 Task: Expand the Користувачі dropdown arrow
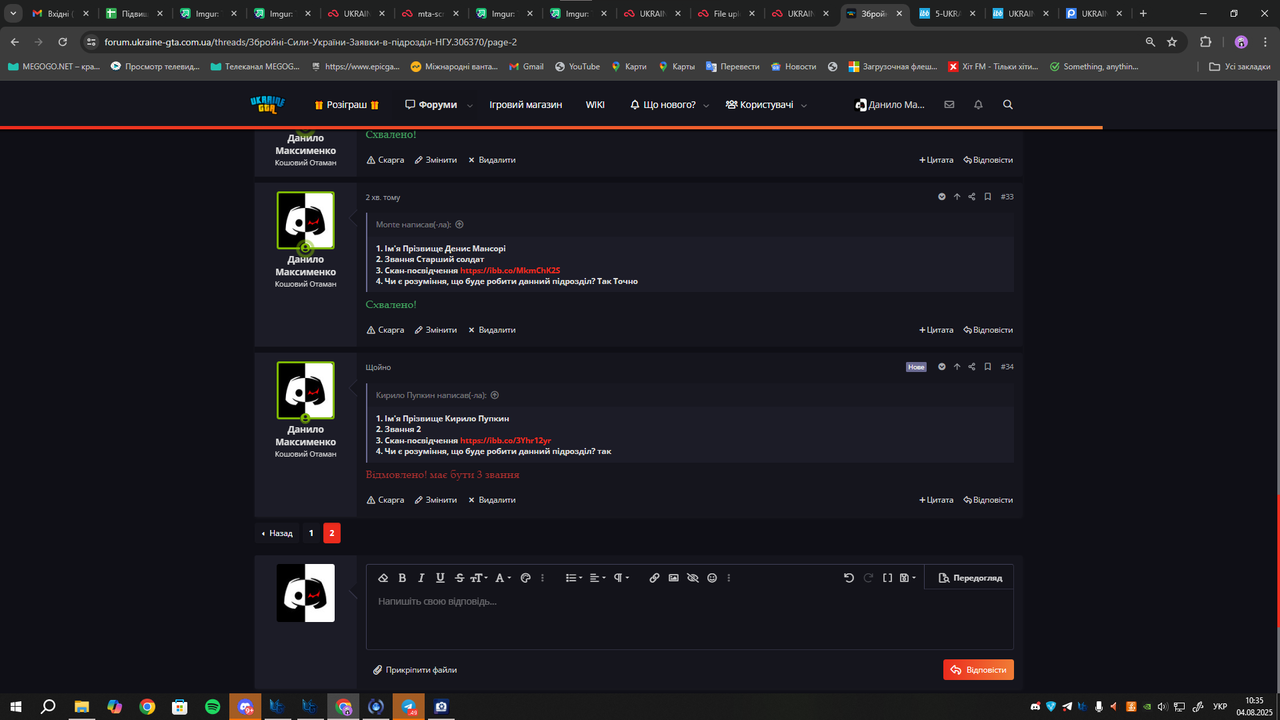click(x=804, y=105)
